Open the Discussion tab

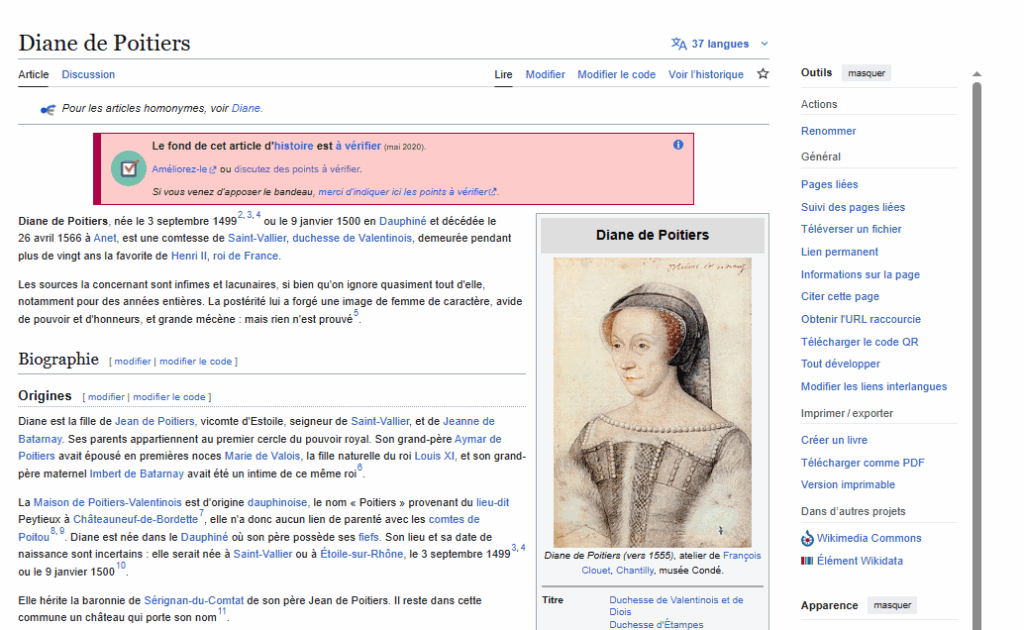88,74
